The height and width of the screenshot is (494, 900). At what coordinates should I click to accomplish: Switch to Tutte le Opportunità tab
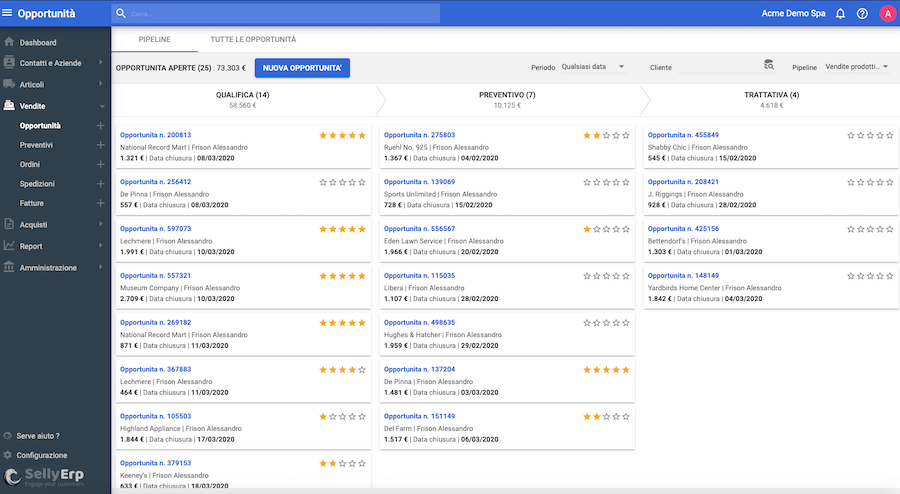253,39
